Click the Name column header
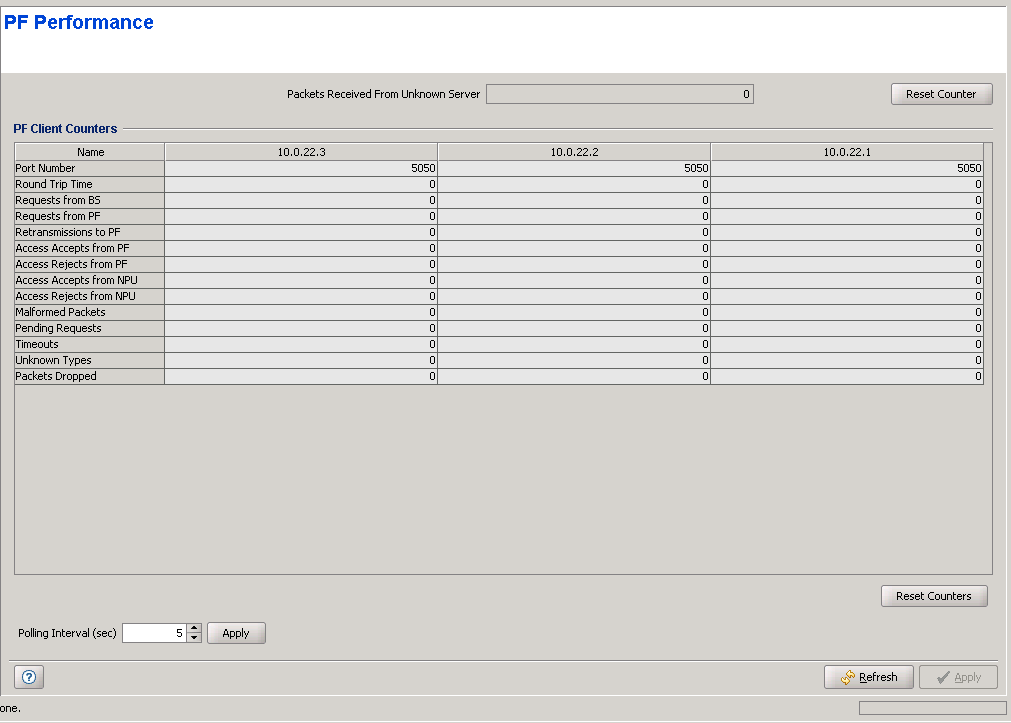 click(x=90, y=152)
